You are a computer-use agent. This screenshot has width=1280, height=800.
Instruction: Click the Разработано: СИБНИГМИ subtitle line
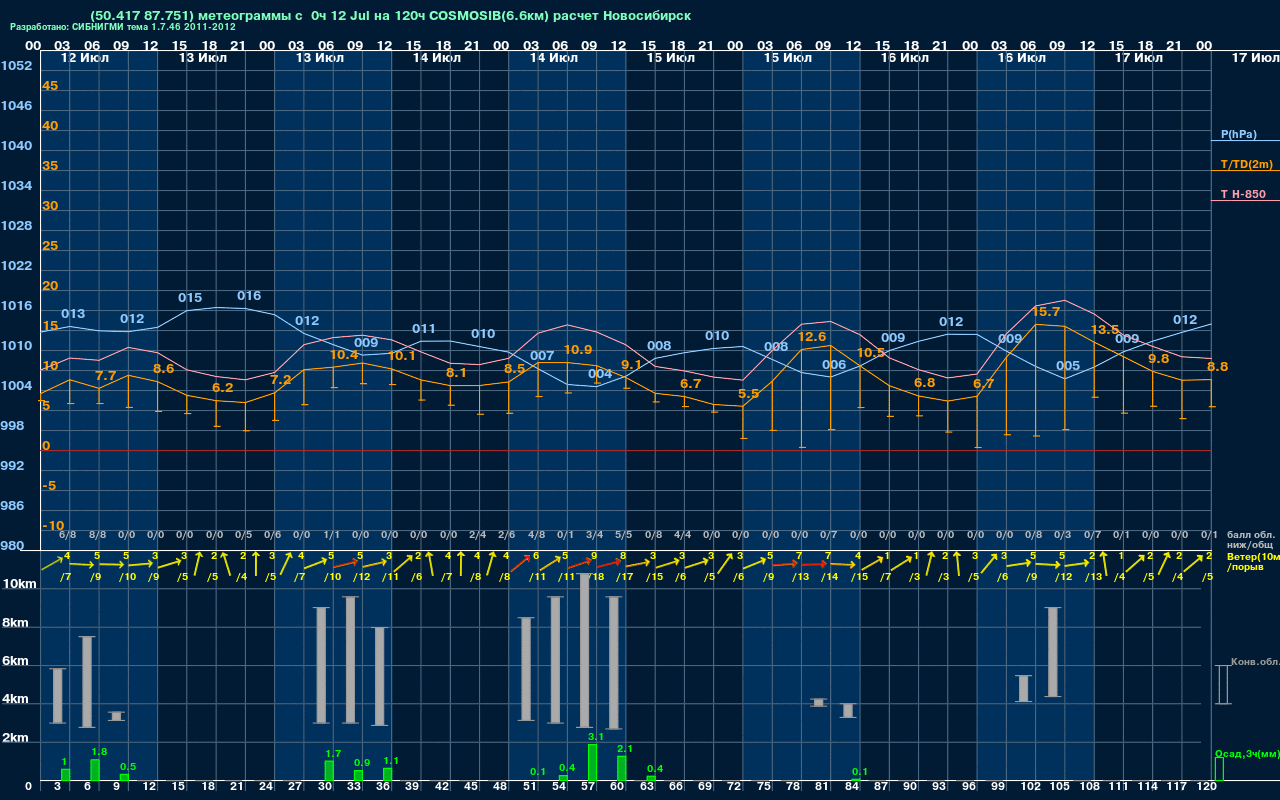click(123, 27)
